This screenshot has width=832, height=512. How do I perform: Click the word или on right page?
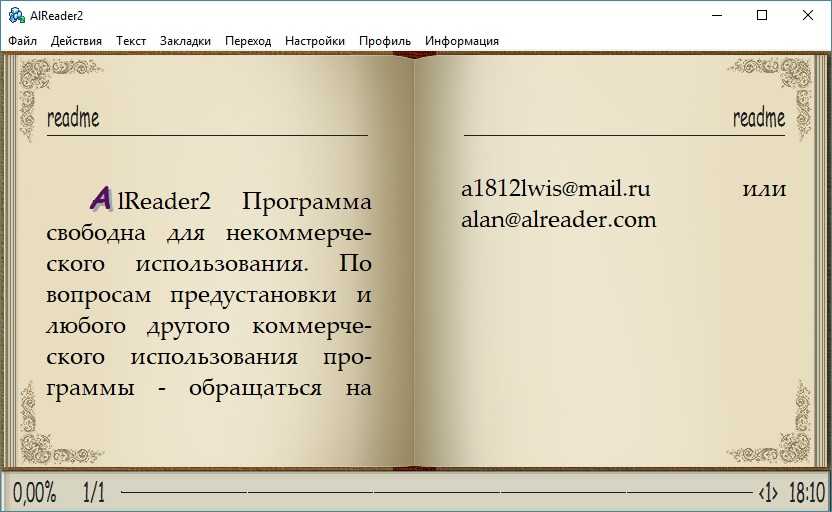[764, 189]
